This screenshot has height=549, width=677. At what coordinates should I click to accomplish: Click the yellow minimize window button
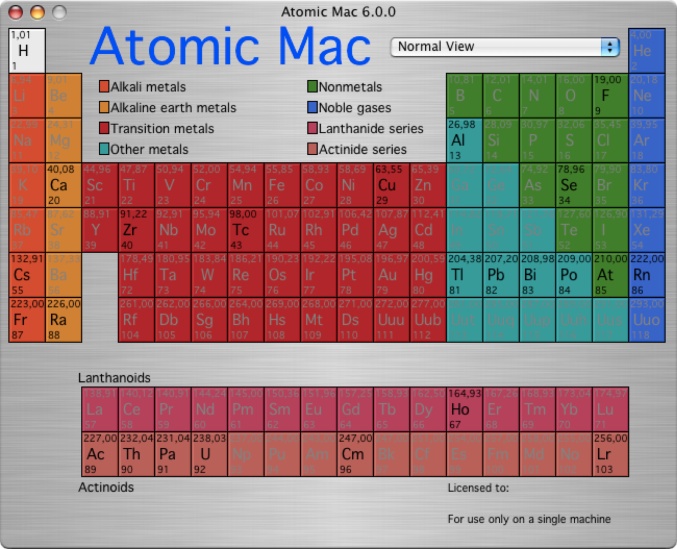(x=37, y=12)
